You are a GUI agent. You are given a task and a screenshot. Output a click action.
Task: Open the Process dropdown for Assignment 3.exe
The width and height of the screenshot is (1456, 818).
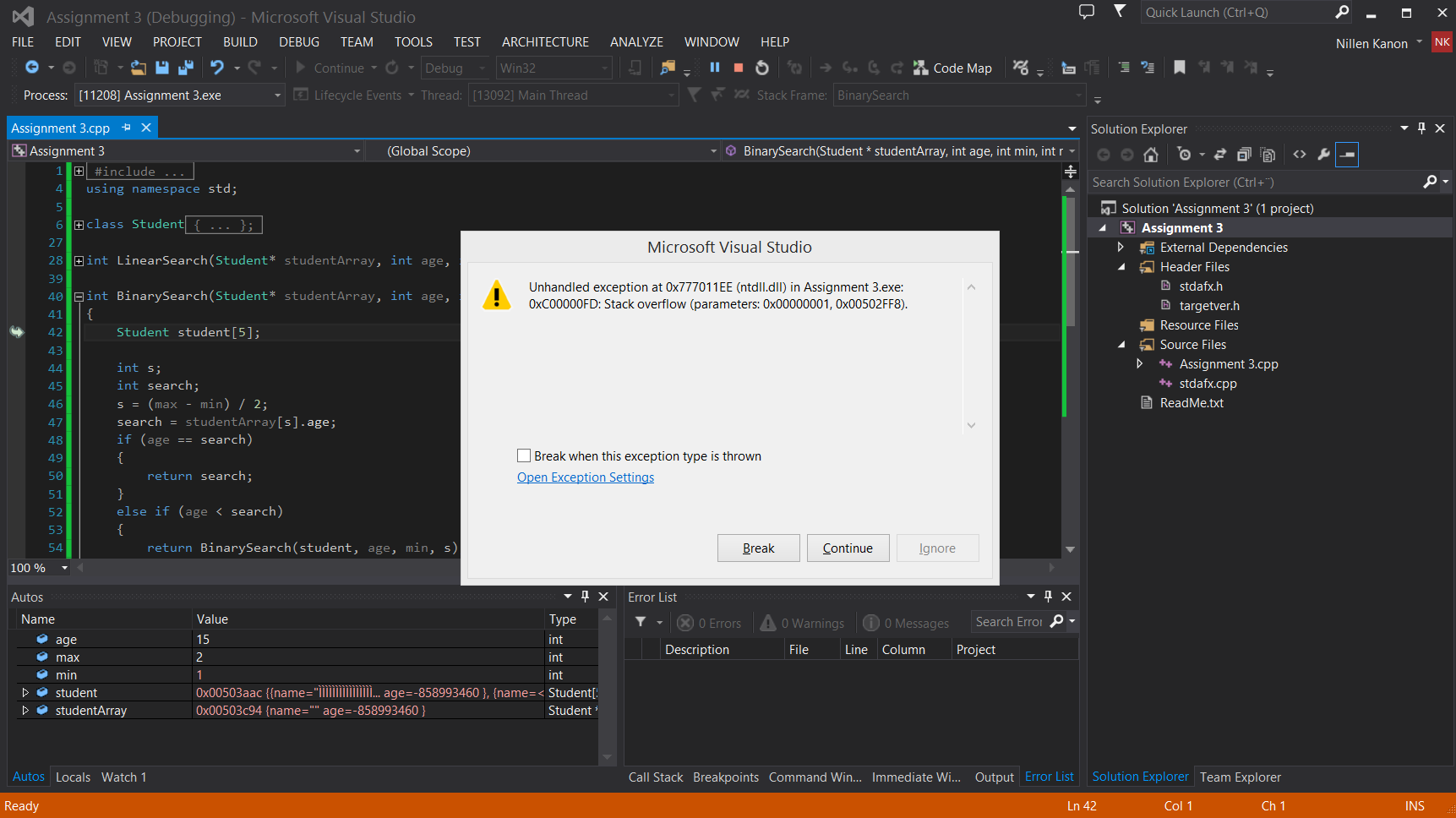tap(277, 95)
